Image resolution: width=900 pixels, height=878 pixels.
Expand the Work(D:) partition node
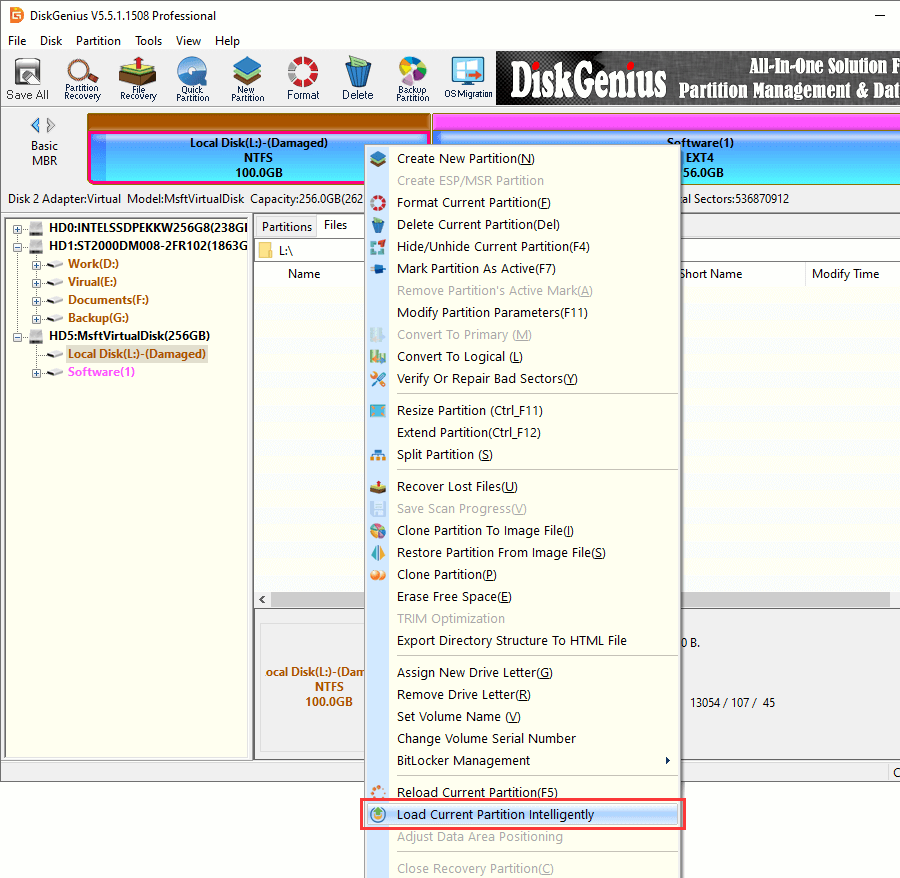[36, 265]
